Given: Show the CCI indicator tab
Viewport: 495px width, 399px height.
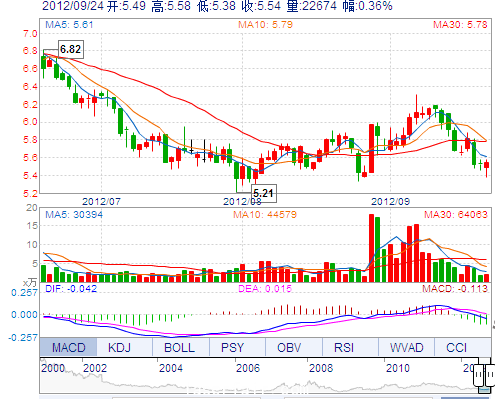Looking at the screenshot, I should [456, 347].
